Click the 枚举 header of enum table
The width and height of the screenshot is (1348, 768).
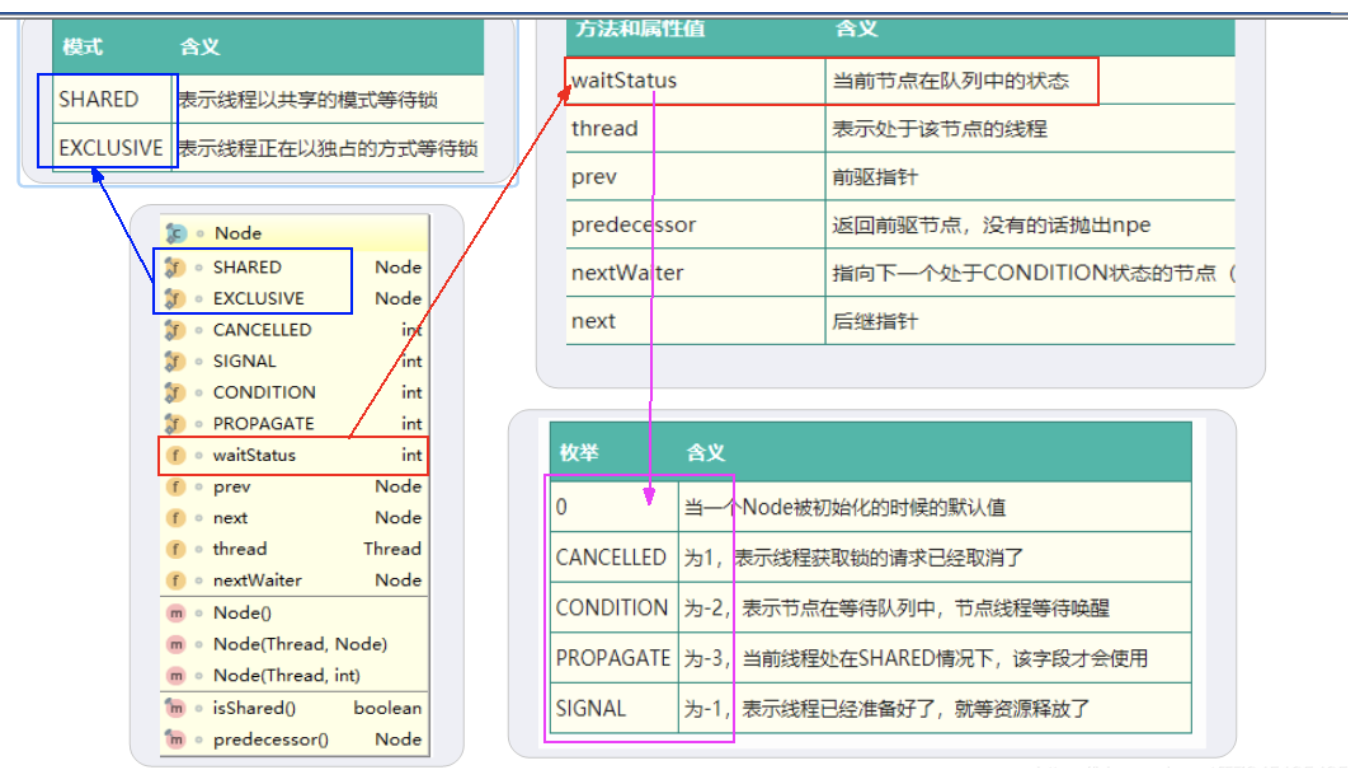pos(579,453)
